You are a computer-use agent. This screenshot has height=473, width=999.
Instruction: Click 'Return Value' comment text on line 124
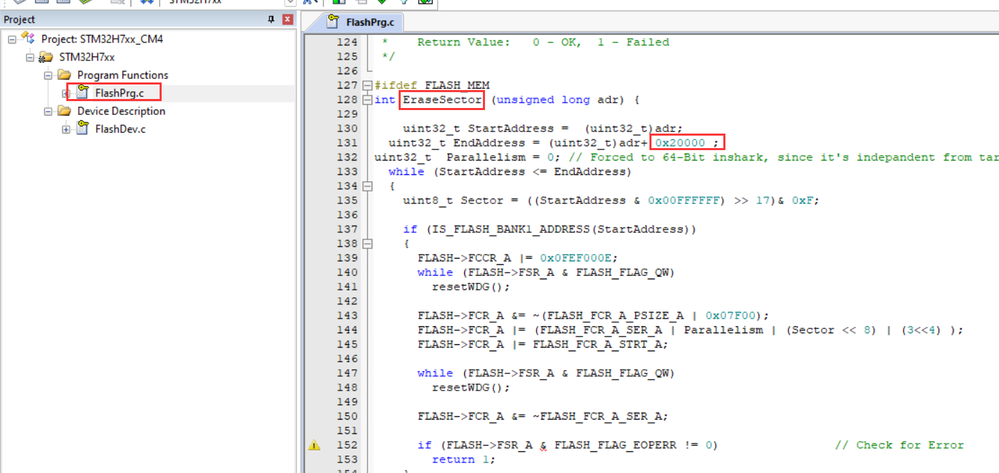click(463, 43)
